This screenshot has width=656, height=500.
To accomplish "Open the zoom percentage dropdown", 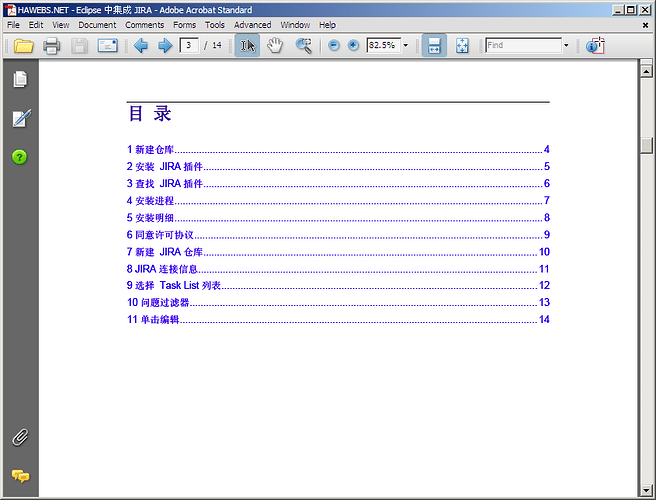I will point(406,46).
